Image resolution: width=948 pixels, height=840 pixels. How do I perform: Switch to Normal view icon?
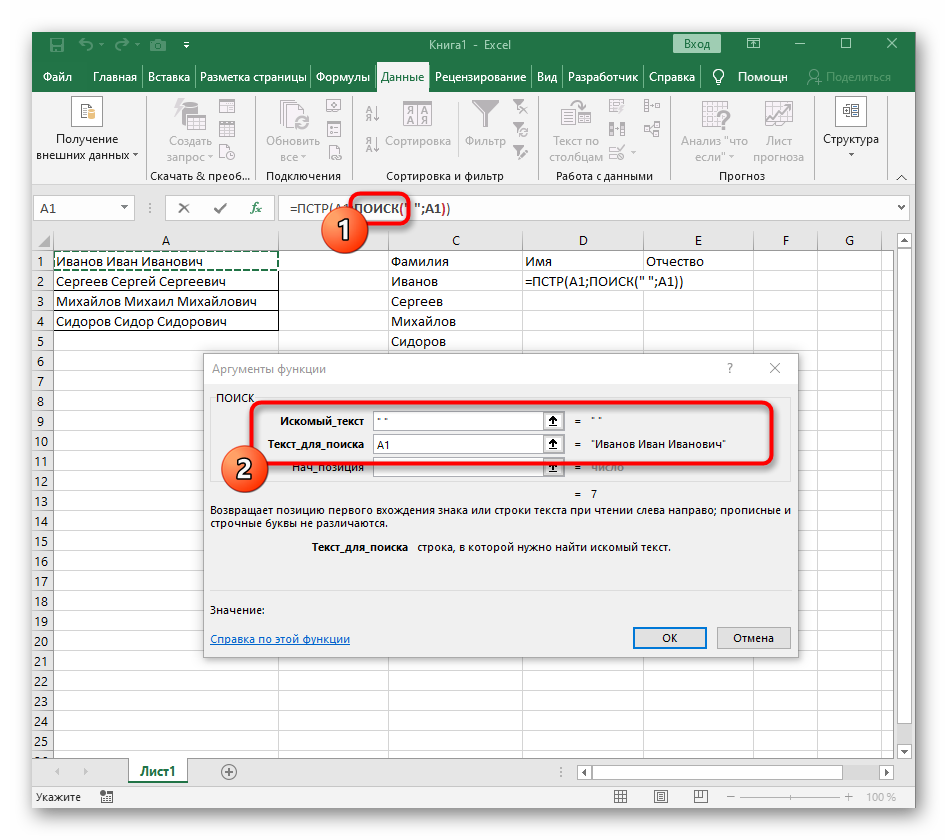click(x=620, y=796)
